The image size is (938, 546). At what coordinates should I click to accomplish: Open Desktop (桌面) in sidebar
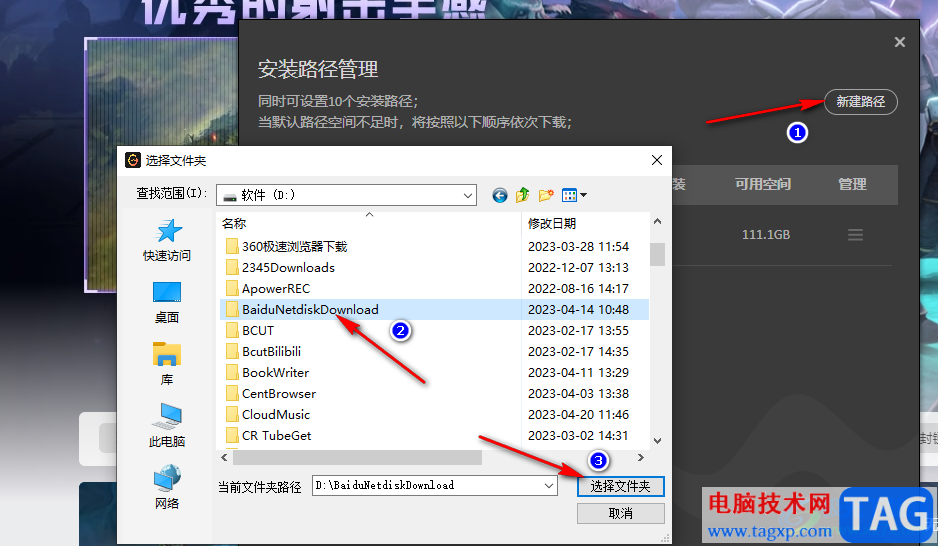point(167,303)
